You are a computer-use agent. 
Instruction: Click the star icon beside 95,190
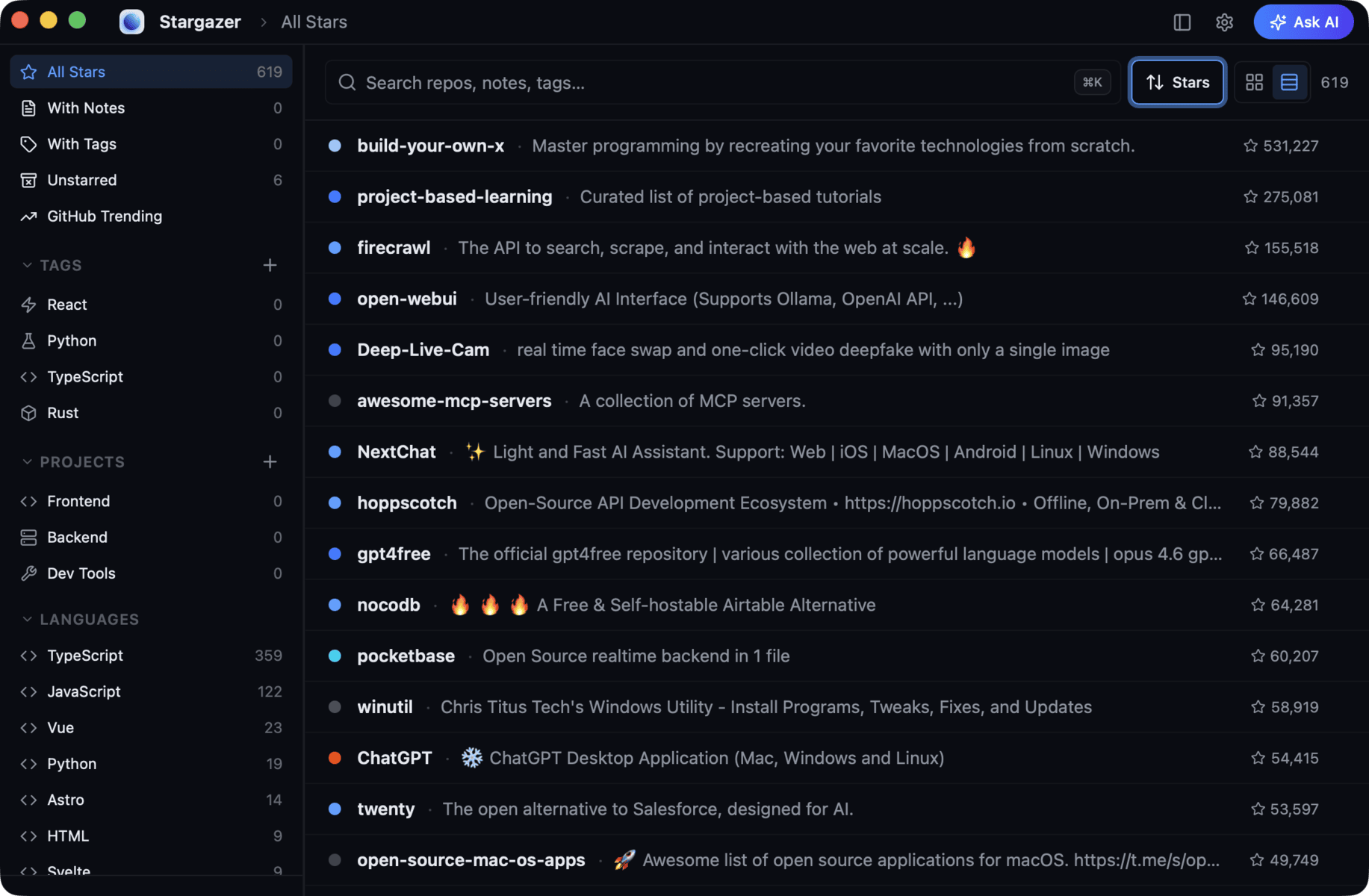[x=1258, y=349]
